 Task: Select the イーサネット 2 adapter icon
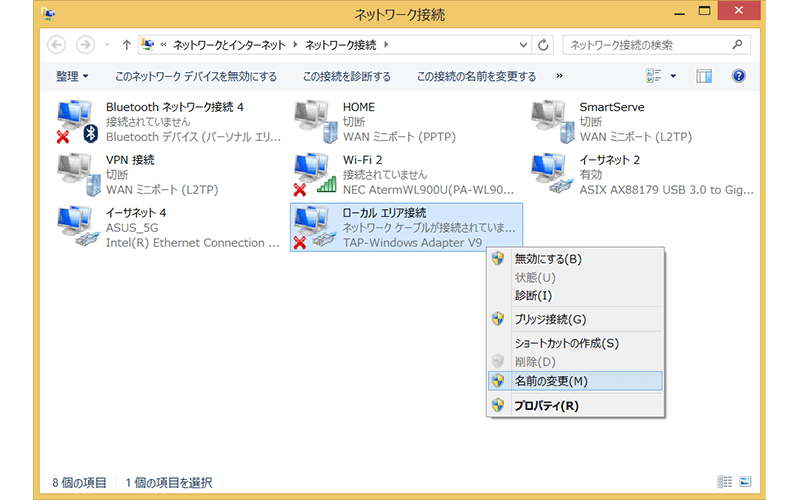[x=551, y=174]
